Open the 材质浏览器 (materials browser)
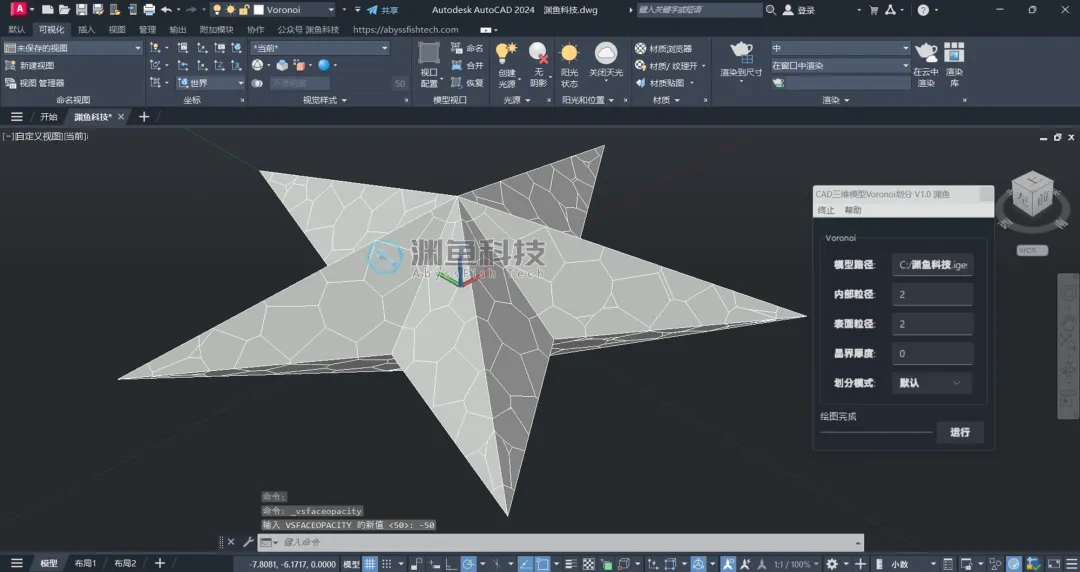The width and height of the screenshot is (1080, 572). tap(664, 48)
